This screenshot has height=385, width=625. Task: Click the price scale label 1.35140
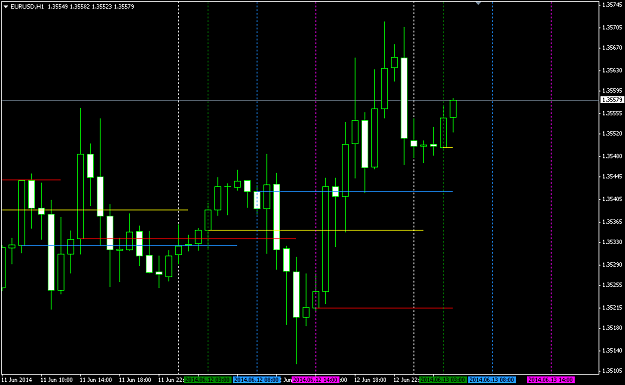coord(612,350)
